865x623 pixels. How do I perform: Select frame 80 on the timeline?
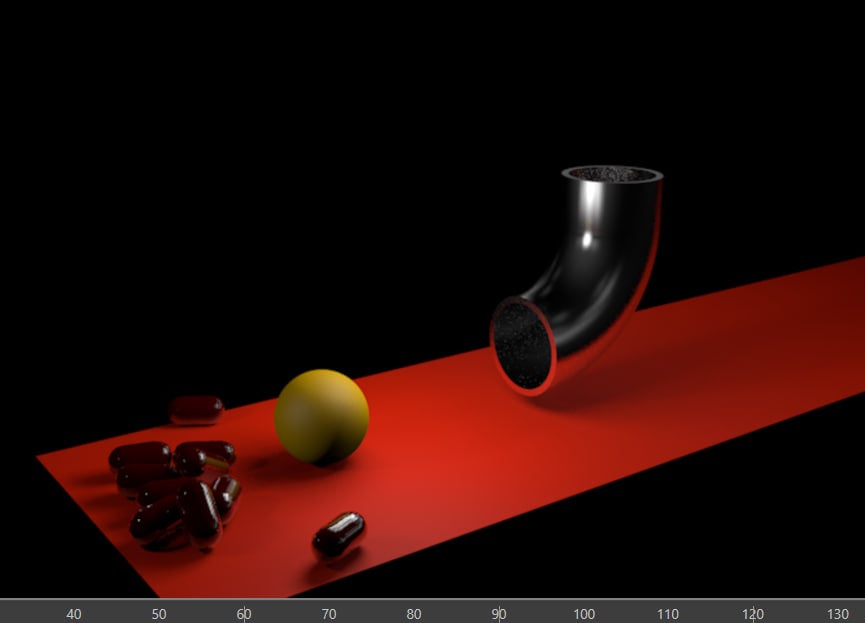[x=414, y=614]
